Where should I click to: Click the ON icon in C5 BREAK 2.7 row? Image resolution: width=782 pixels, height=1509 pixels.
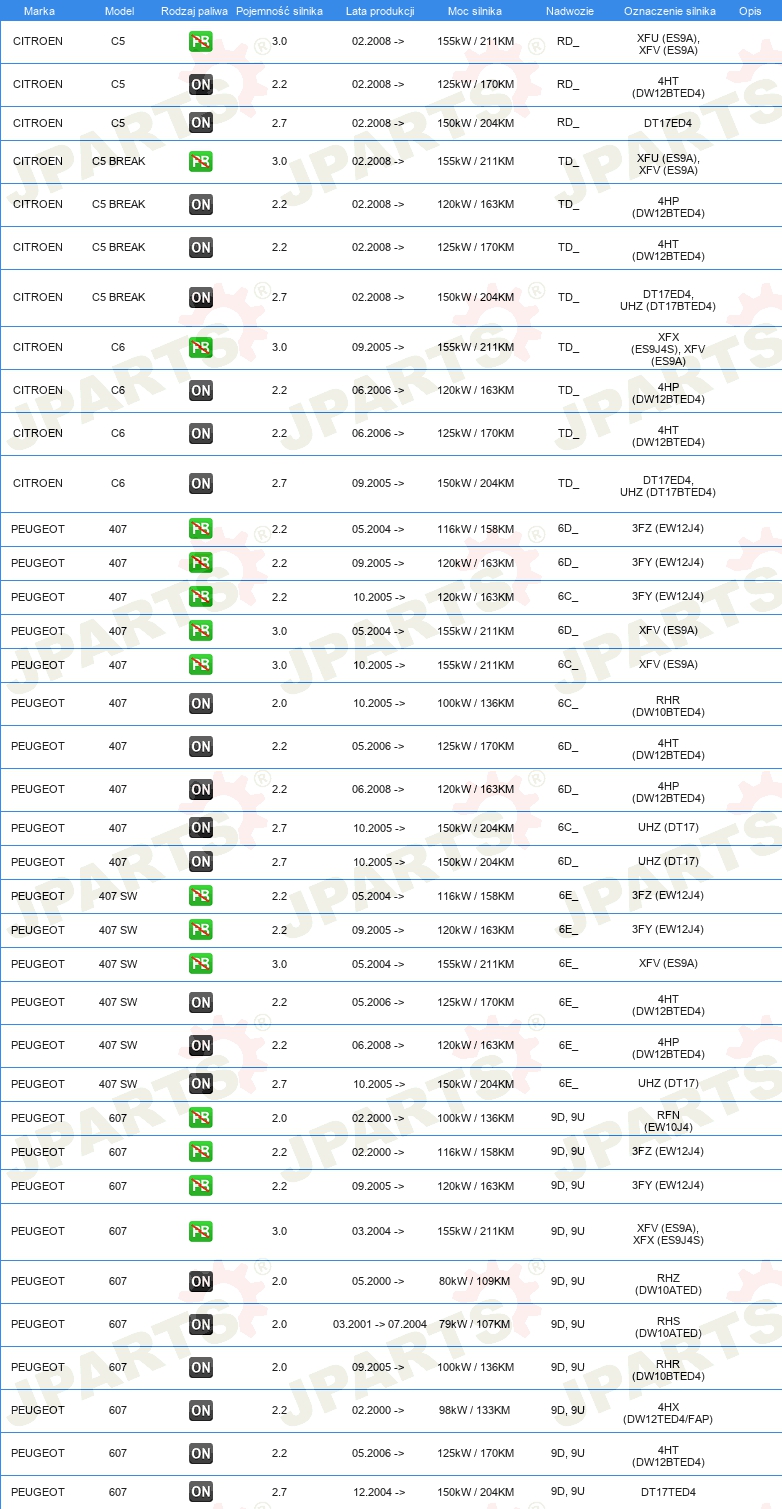[x=201, y=297]
